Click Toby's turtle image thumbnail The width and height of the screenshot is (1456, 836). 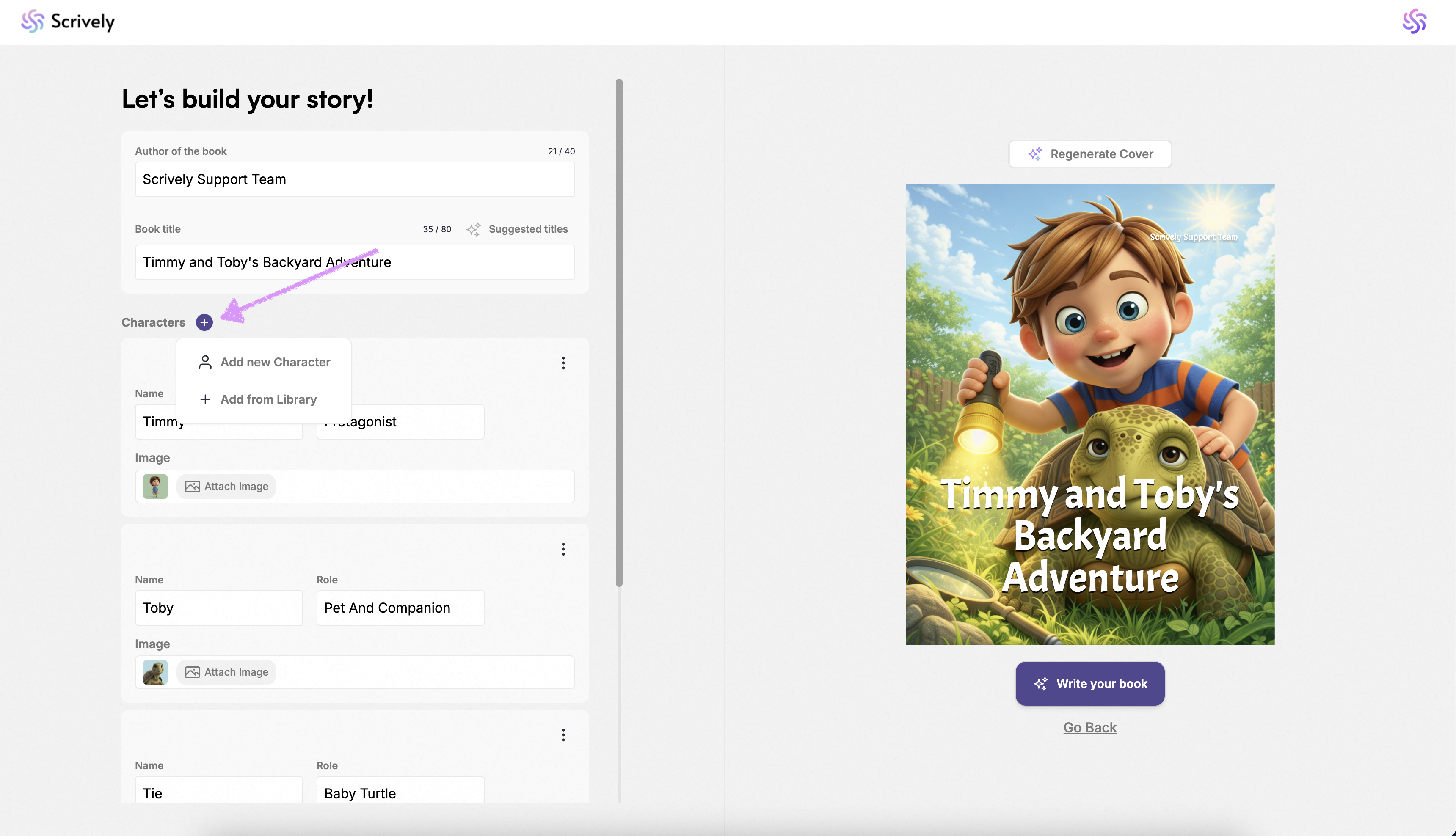(x=155, y=672)
